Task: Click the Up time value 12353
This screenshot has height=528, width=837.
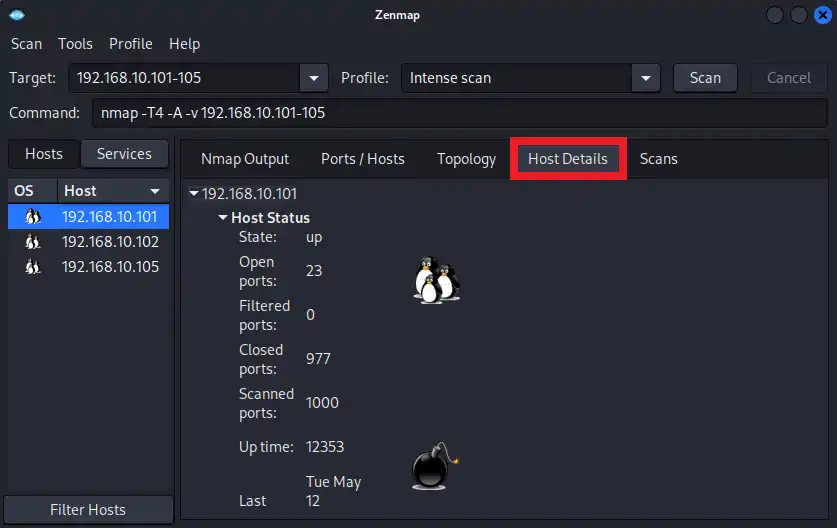Action: pyautogui.click(x=325, y=447)
